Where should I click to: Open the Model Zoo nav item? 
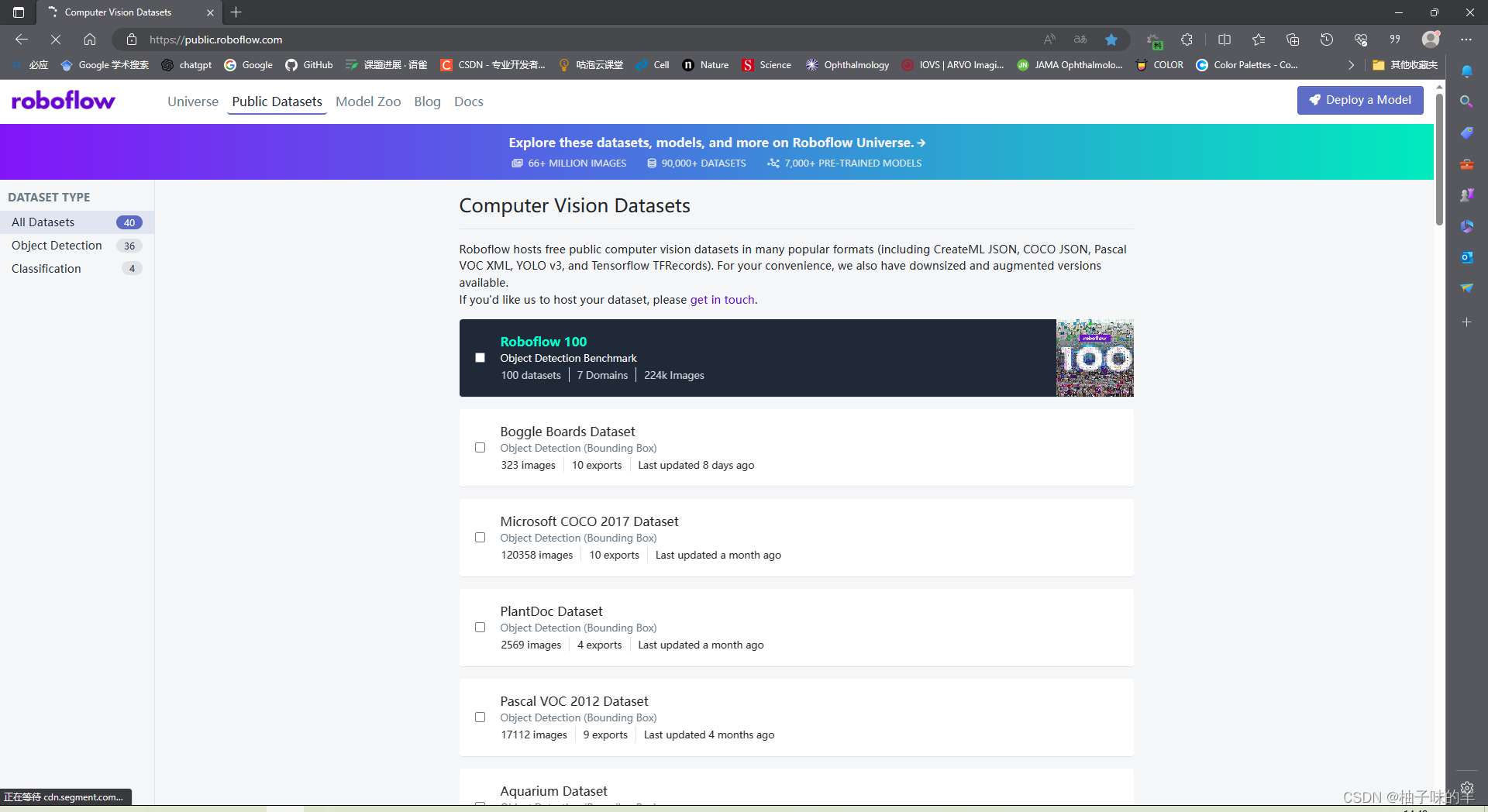click(368, 101)
